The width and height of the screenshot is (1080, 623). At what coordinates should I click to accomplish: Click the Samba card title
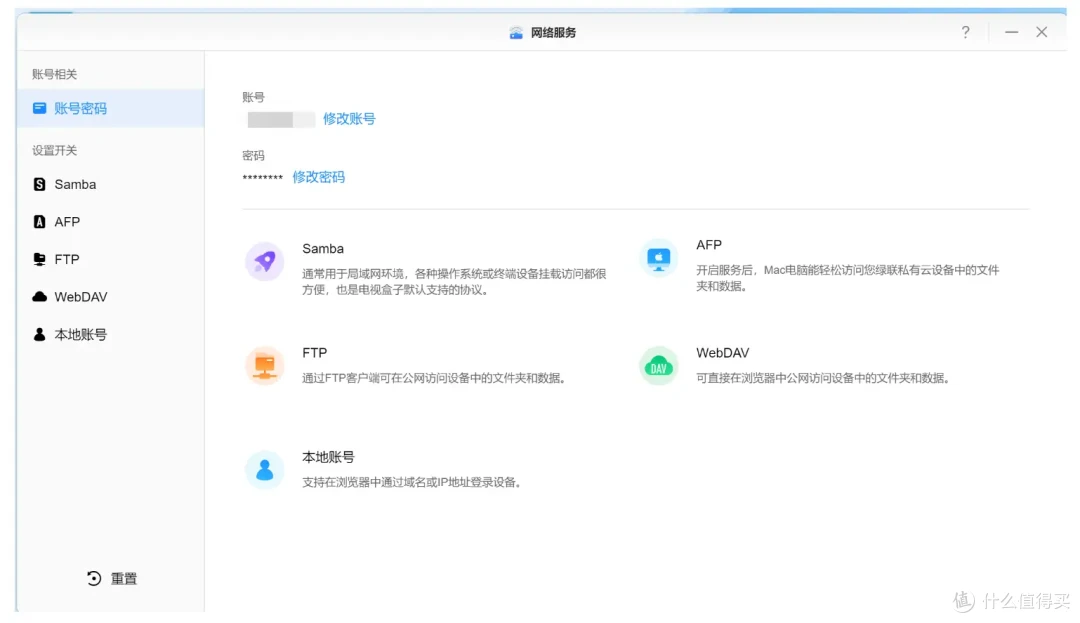coord(323,249)
